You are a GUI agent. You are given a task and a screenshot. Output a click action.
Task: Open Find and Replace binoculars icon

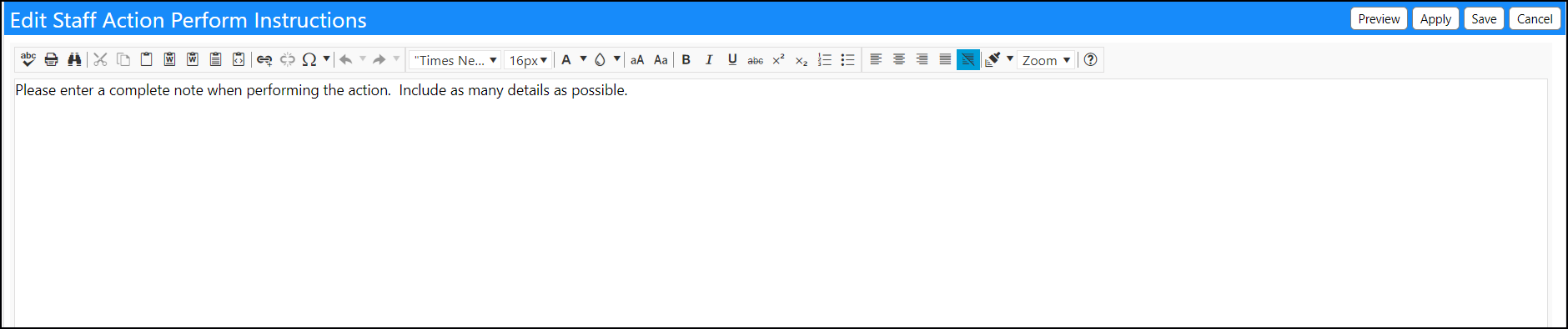(74, 59)
